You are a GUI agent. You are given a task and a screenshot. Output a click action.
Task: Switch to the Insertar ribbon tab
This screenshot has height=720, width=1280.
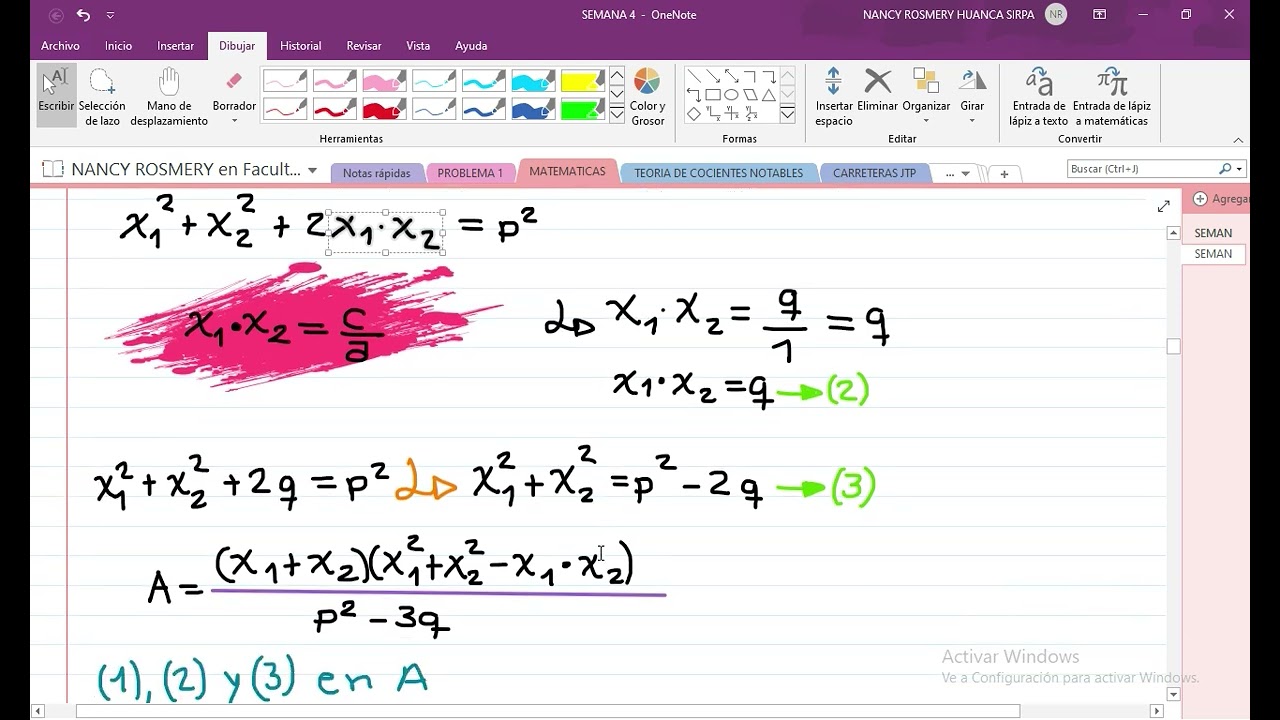176,46
